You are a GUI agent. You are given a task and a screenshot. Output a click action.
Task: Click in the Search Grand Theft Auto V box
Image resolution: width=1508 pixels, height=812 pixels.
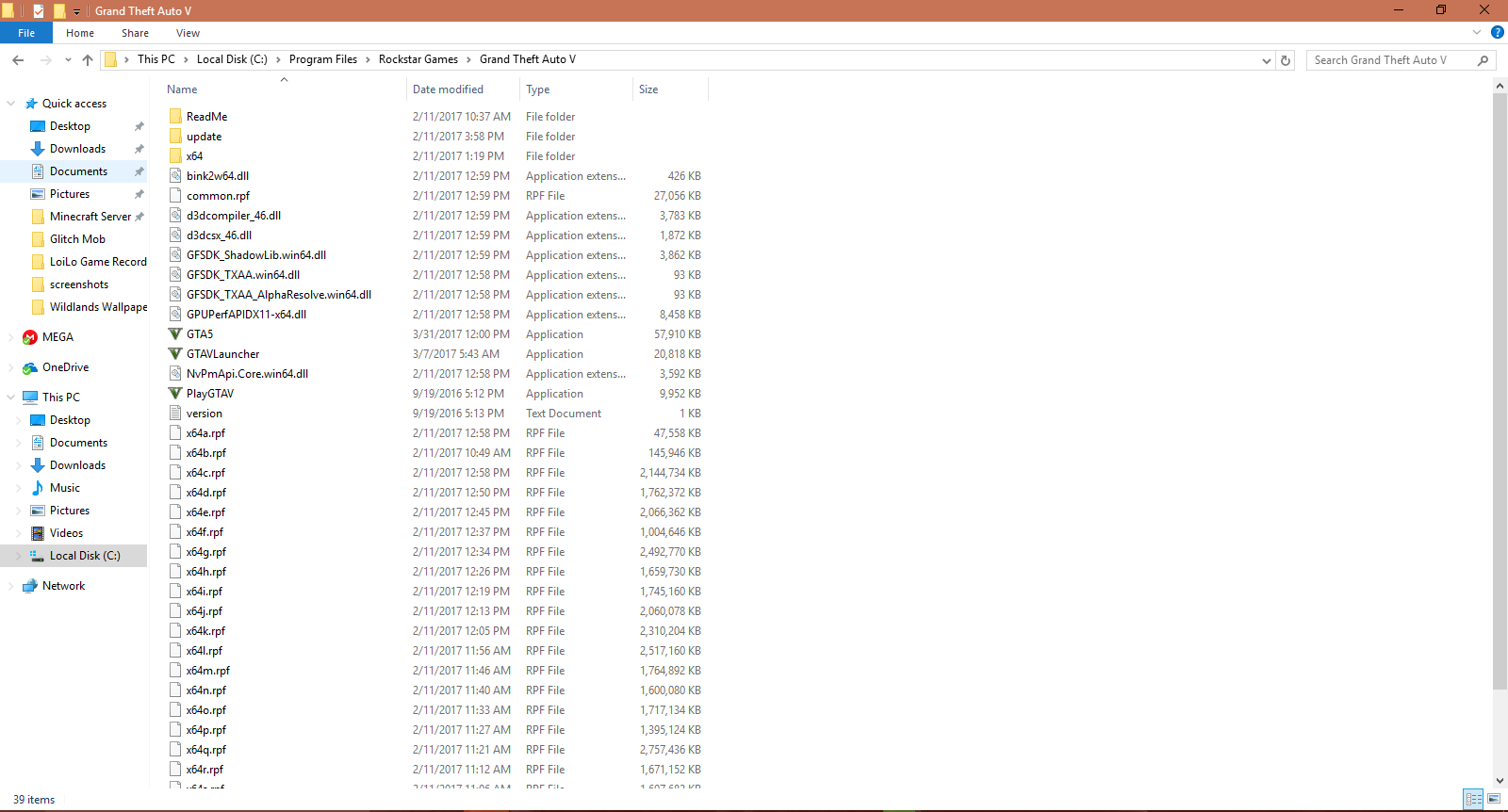coord(1401,60)
